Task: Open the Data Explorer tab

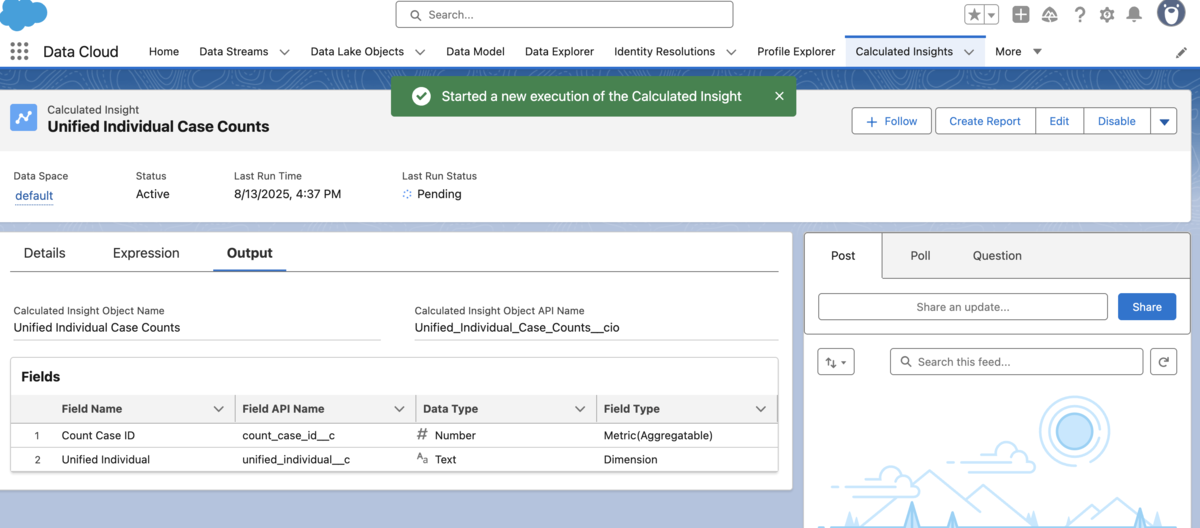Action: pos(559,52)
